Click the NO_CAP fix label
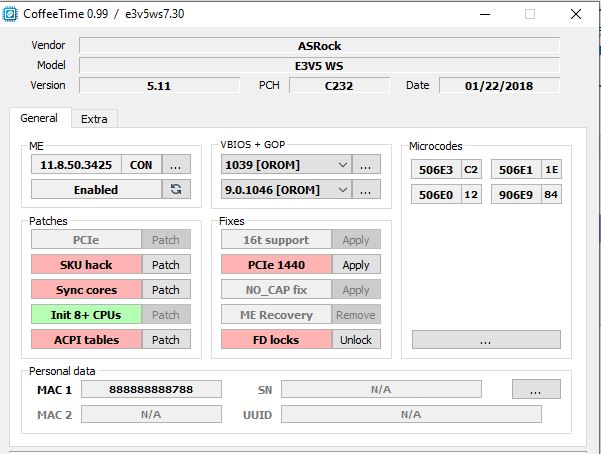 click(x=276, y=290)
